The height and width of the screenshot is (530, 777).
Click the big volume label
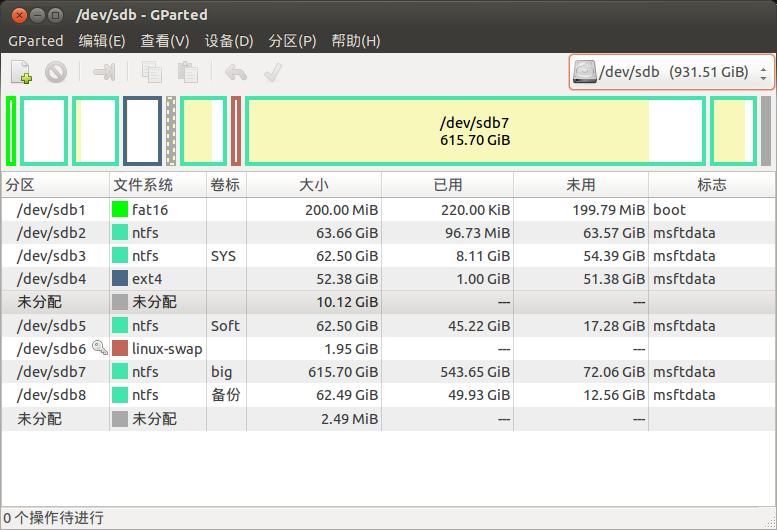(x=222, y=372)
